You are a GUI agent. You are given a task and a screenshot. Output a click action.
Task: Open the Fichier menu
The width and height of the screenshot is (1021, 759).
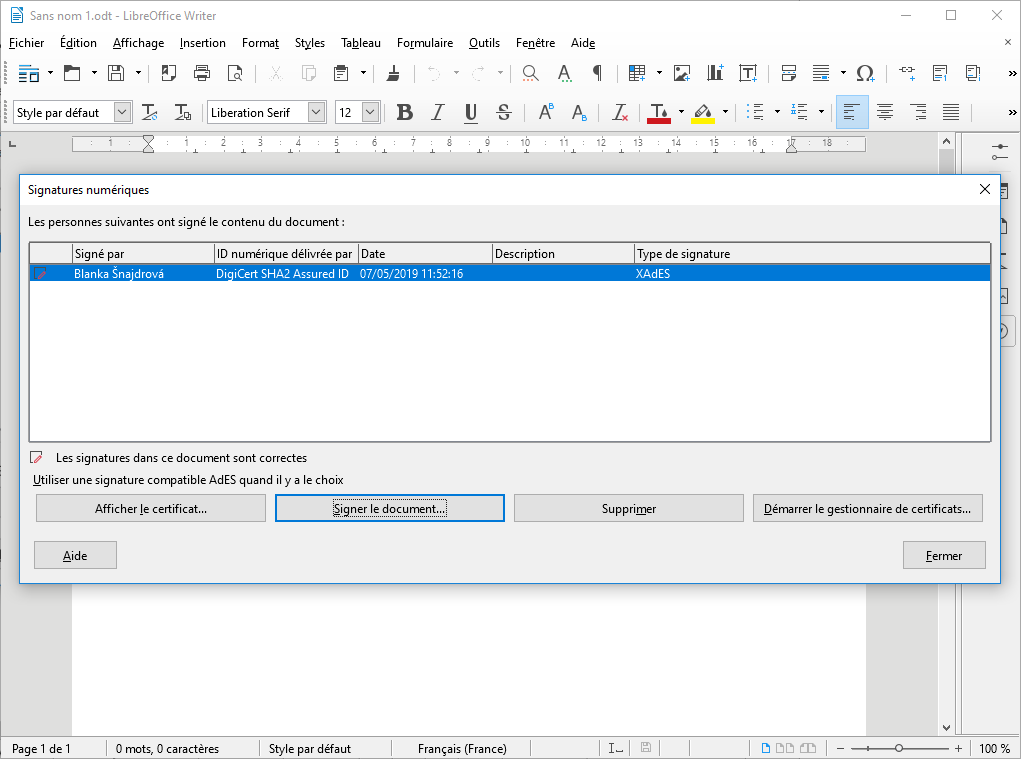click(27, 43)
